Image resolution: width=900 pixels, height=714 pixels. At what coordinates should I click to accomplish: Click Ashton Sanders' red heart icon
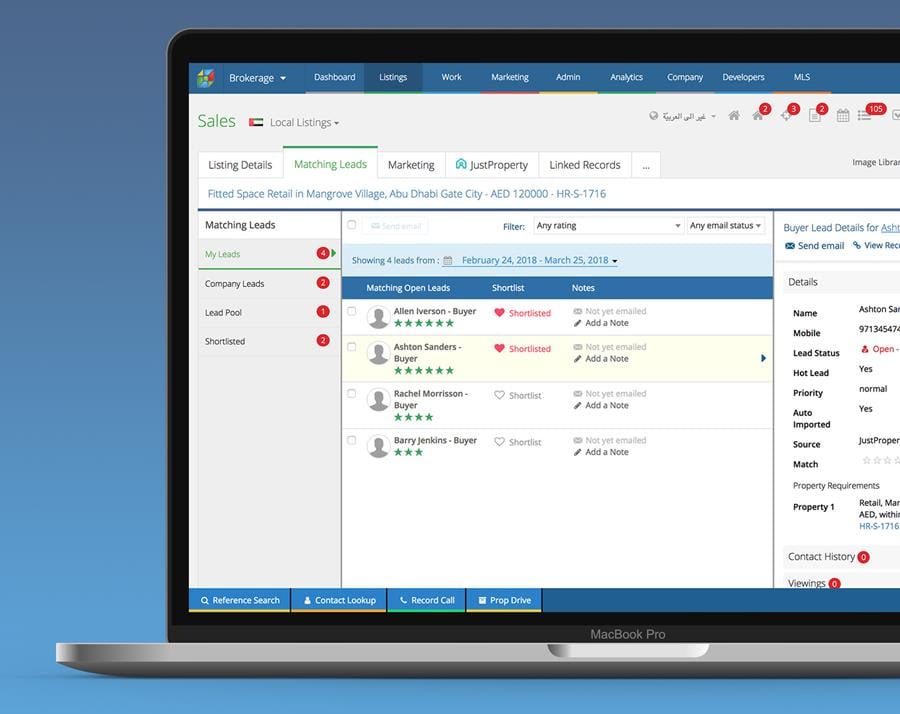(499, 348)
